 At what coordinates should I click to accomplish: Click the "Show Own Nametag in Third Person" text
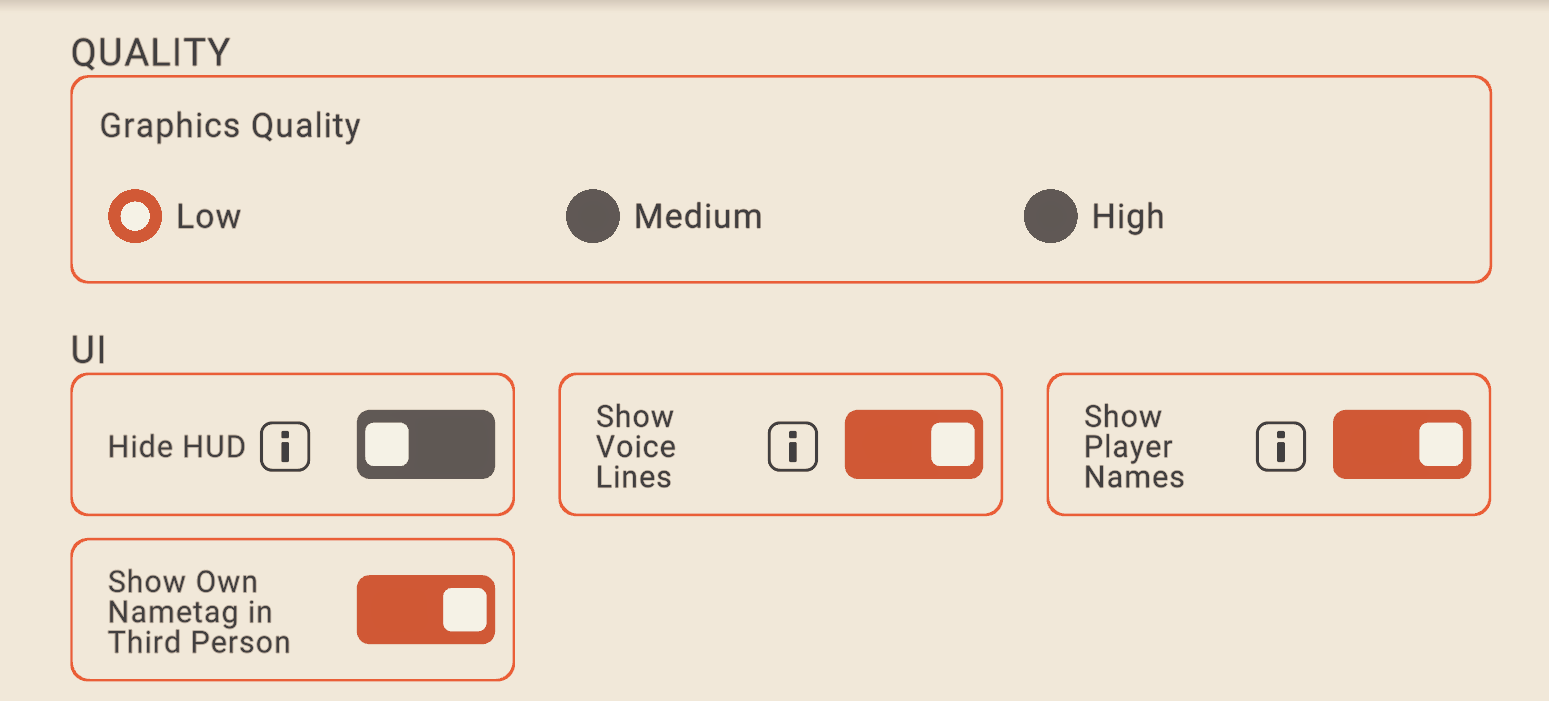[199, 612]
